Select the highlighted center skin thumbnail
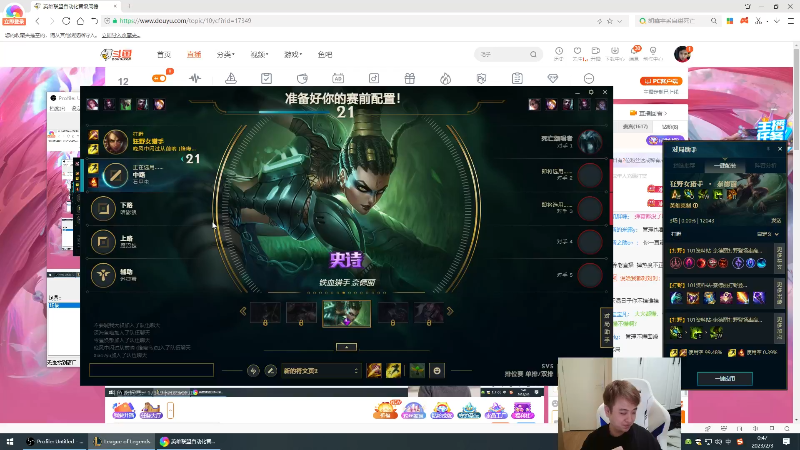 (346, 313)
